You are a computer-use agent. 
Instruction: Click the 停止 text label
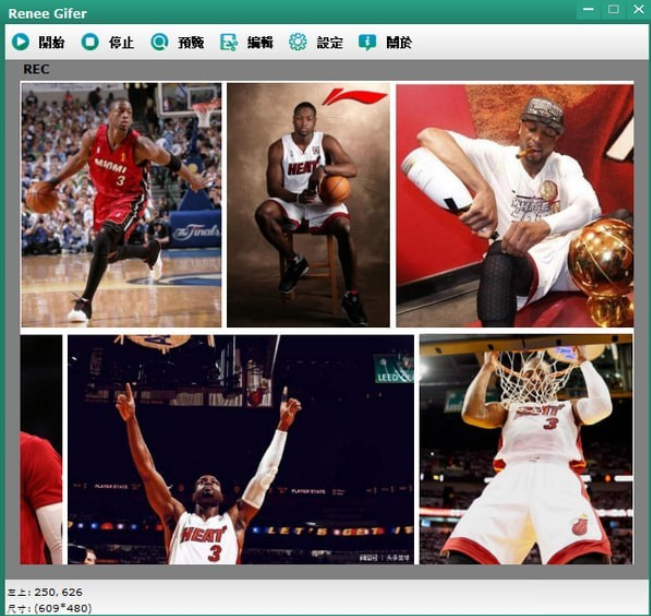(x=121, y=43)
